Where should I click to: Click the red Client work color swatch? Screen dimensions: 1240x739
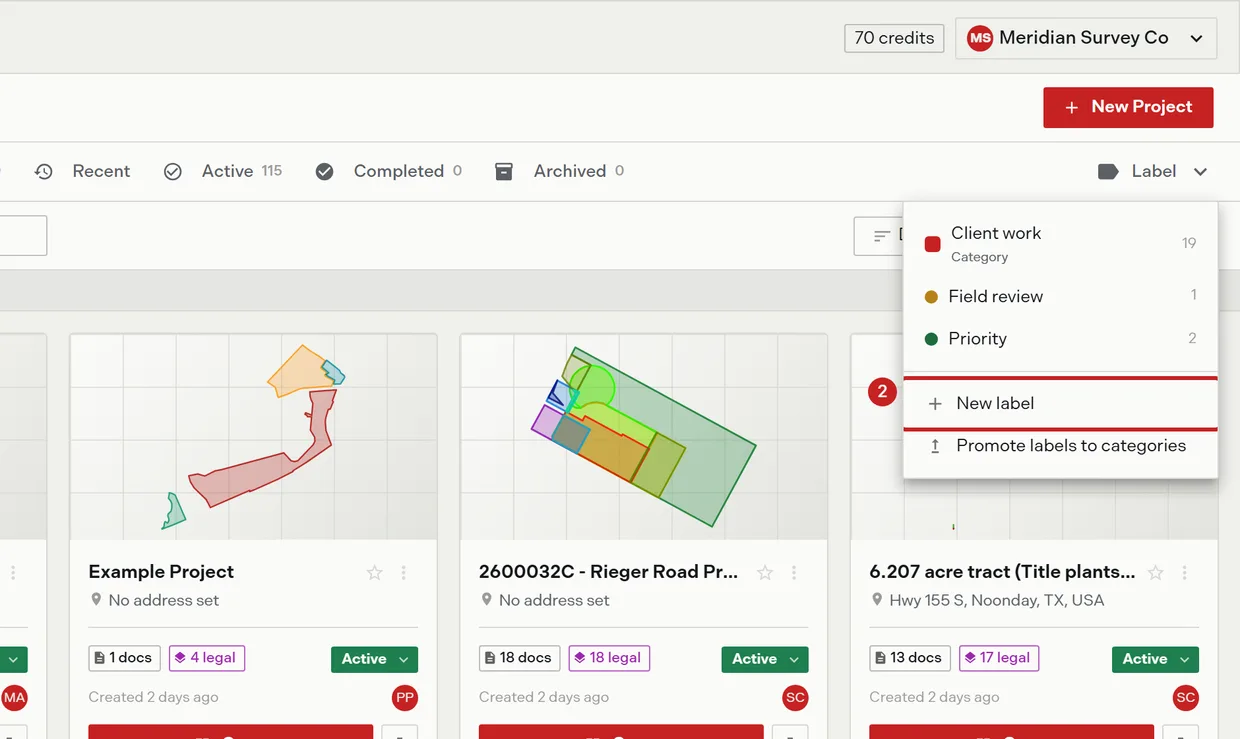coord(933,244)
